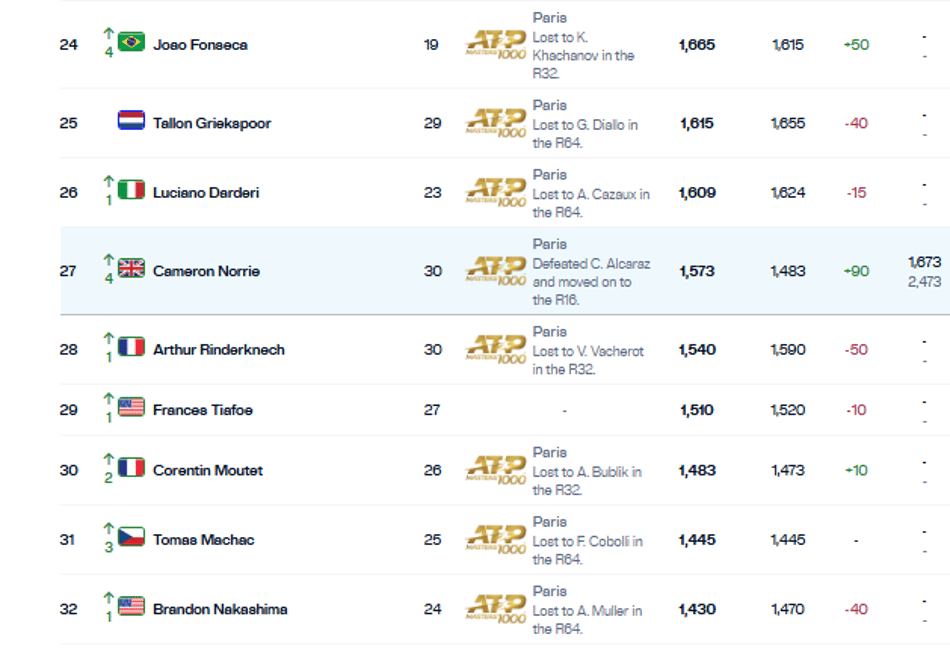Click ATP Masters 1000 logo in Fonseca's row
The image size is (950, 652).
496,44
